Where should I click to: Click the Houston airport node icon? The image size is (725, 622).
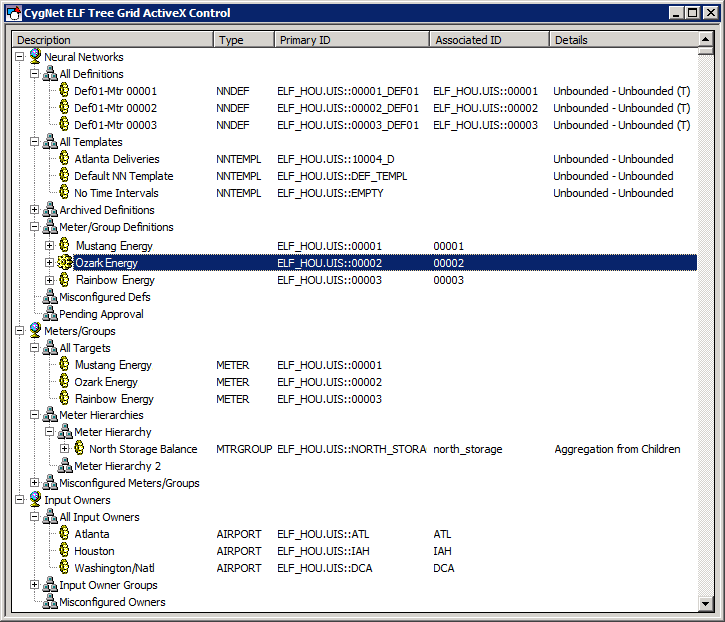(x=65, y=550)
